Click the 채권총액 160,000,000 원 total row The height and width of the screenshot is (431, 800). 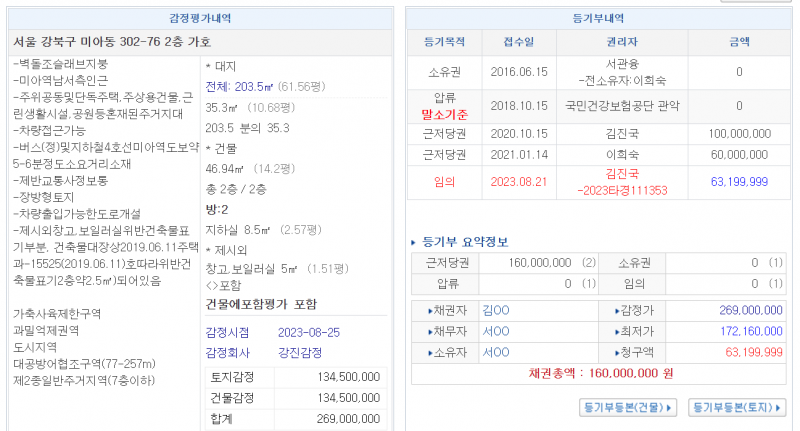click(x=600, y=372)
